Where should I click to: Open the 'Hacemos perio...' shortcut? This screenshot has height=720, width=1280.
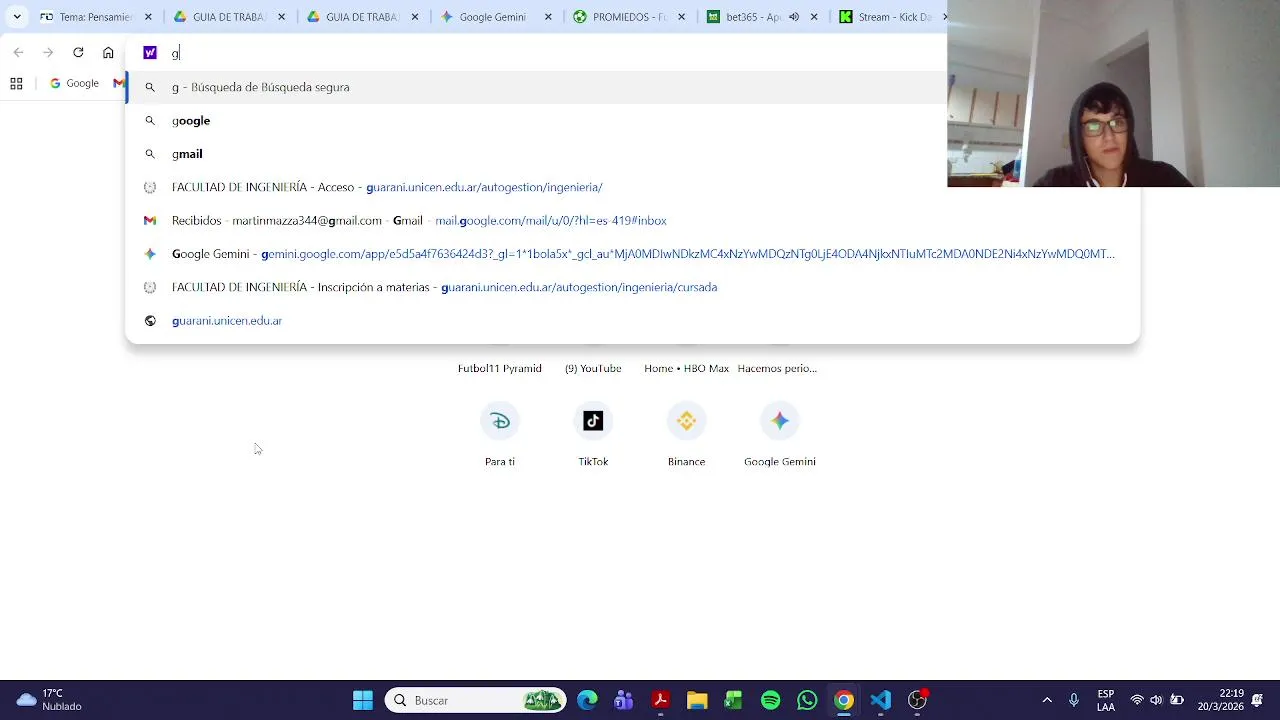(777, 369)
